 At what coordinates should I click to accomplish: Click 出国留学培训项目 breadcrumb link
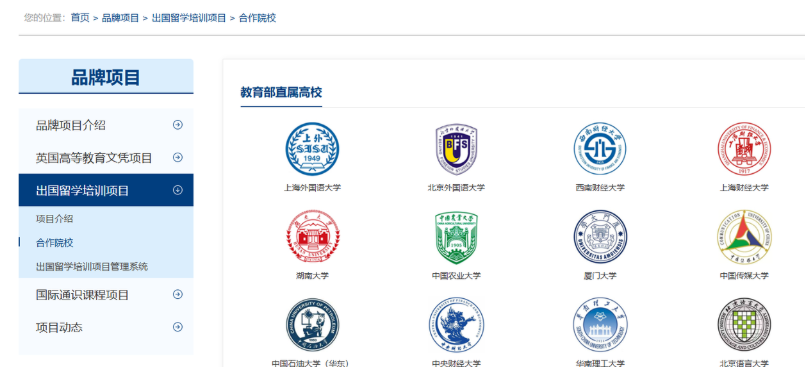pyautogui.click(x=189, y=18)
